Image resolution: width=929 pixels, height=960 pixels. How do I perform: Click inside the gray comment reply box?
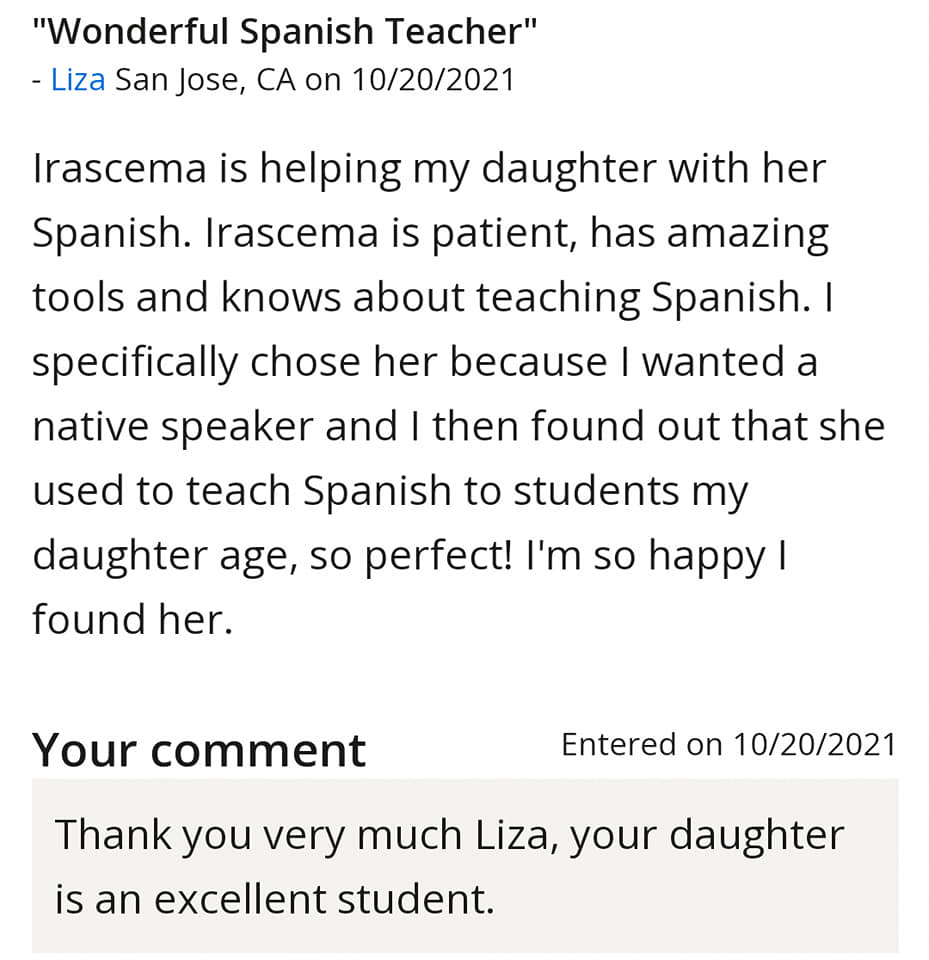click(465, 866)
